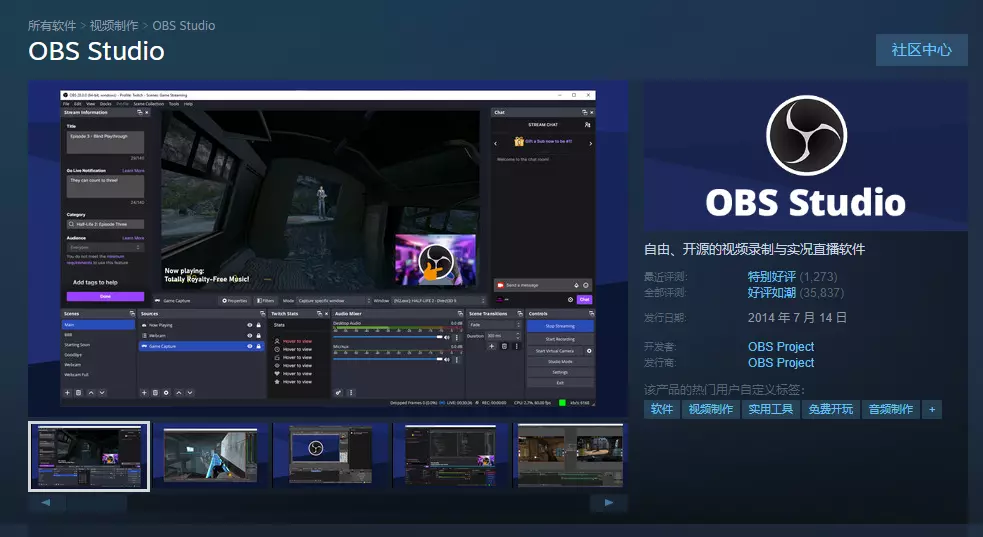Close the Stream Information dock in OBS
Viewport: 983px width, 537px height.
147,112
